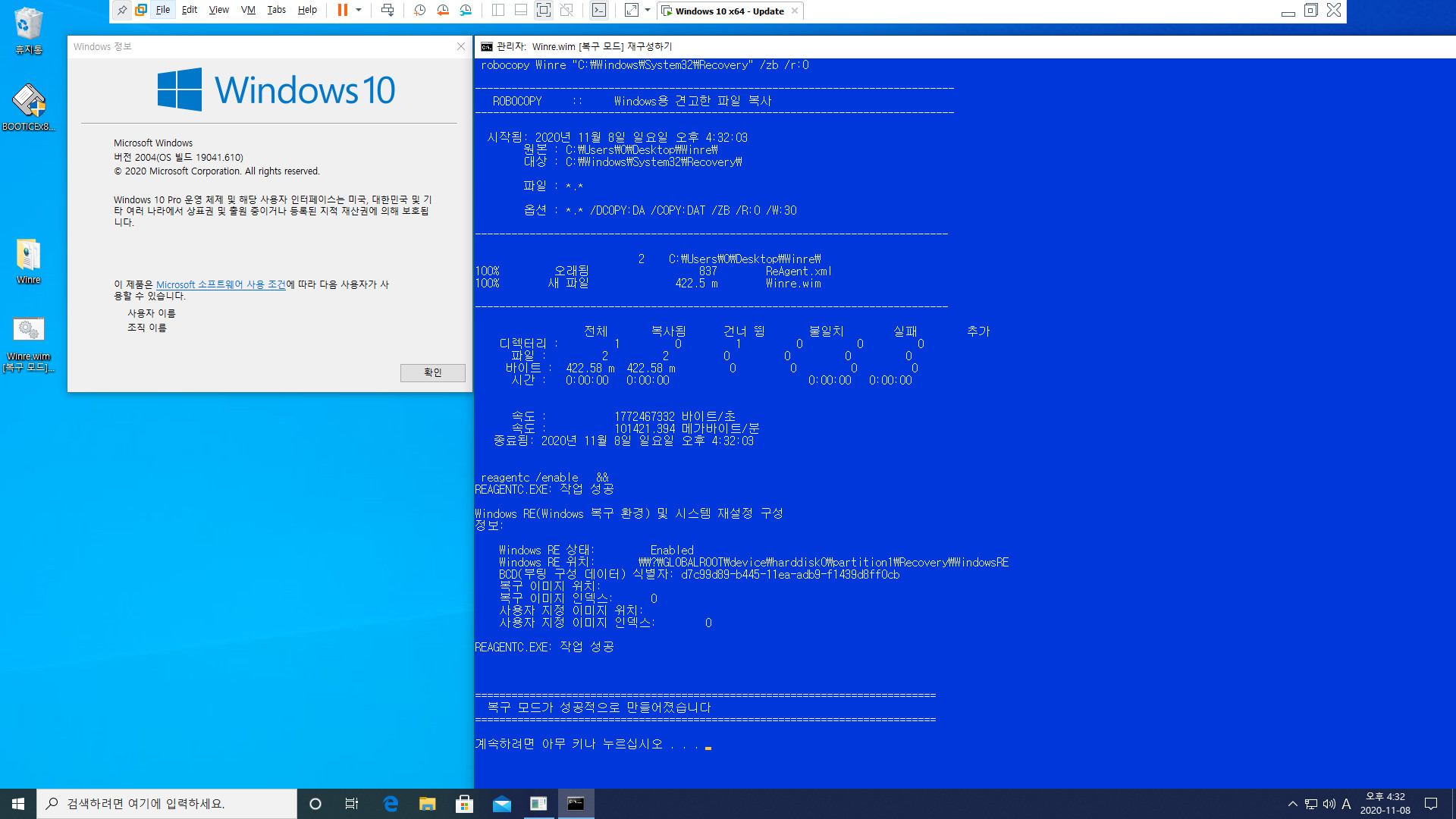Pause the virtual machine with orange button
1456x819 pixels.
click(343, 11)
